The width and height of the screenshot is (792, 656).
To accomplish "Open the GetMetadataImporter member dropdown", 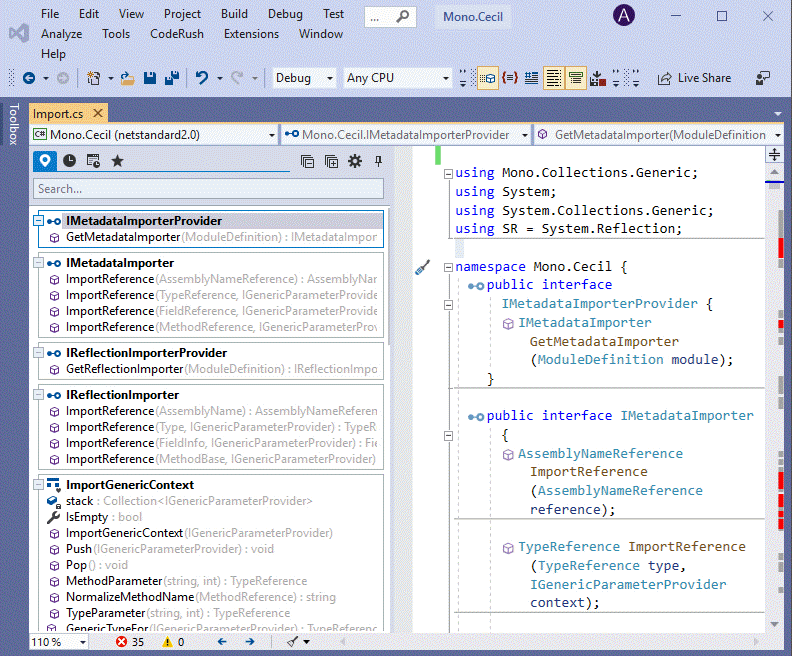I will tap(661, 135).
